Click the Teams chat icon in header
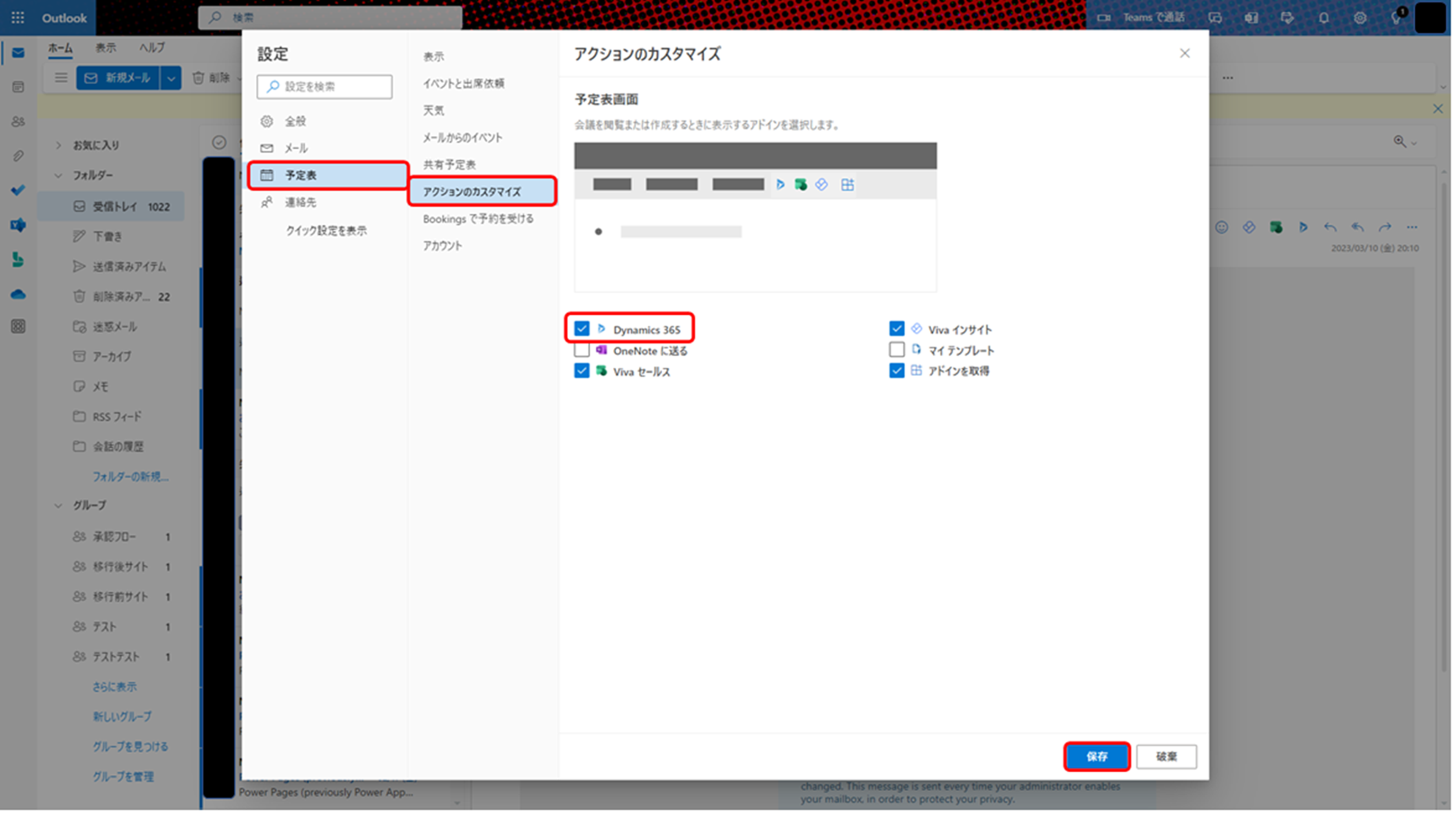This screenshot has width=1456, height=815. [x=1215, y=18]
